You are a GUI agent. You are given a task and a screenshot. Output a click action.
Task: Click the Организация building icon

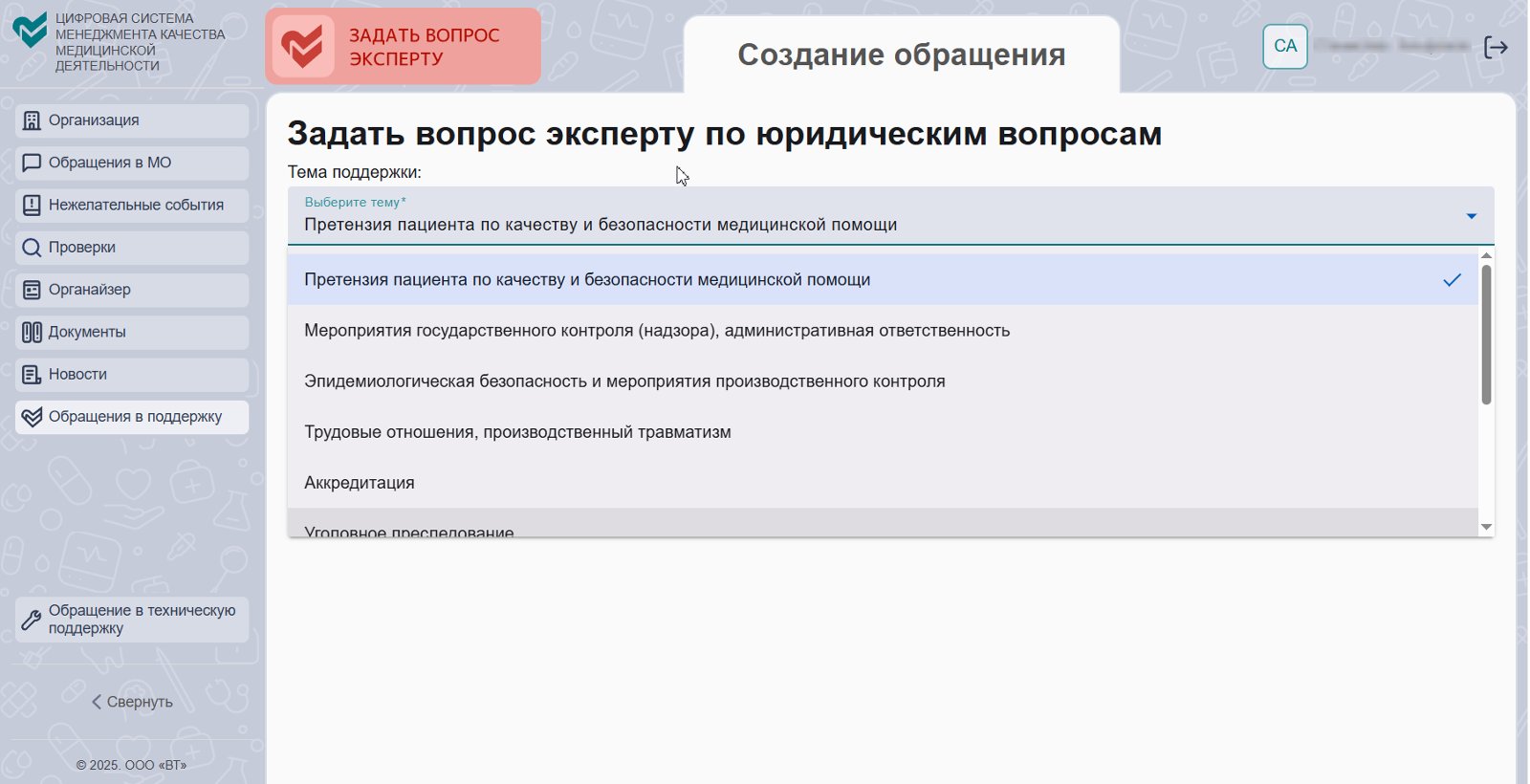tap(32, 120)
